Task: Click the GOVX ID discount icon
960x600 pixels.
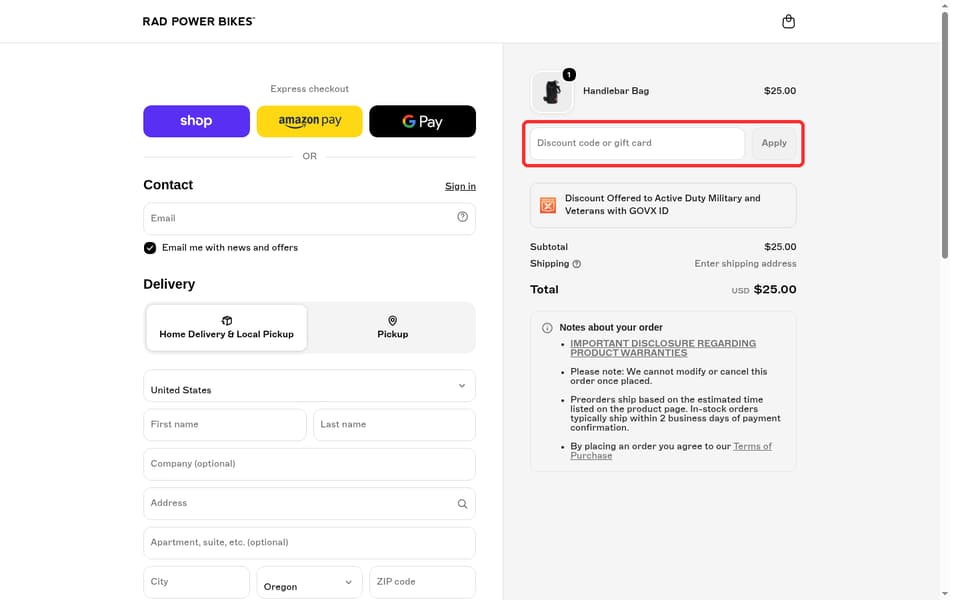Action: click(x=548, y=205)
